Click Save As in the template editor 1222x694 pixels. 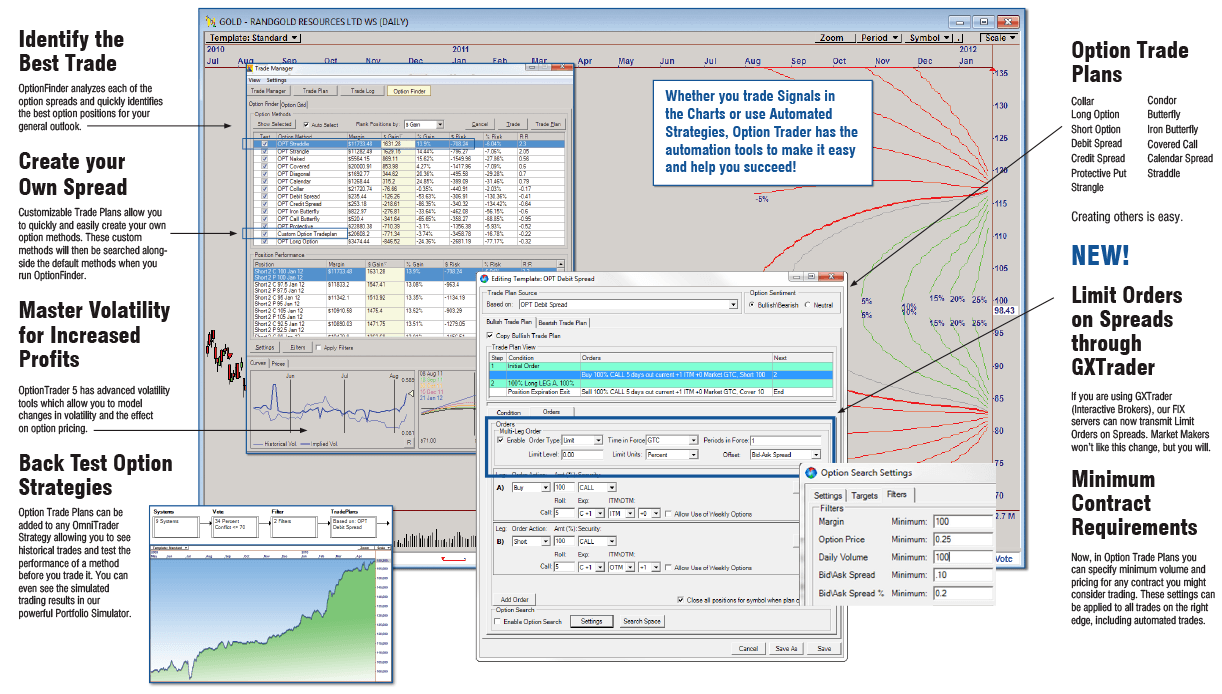786,648
